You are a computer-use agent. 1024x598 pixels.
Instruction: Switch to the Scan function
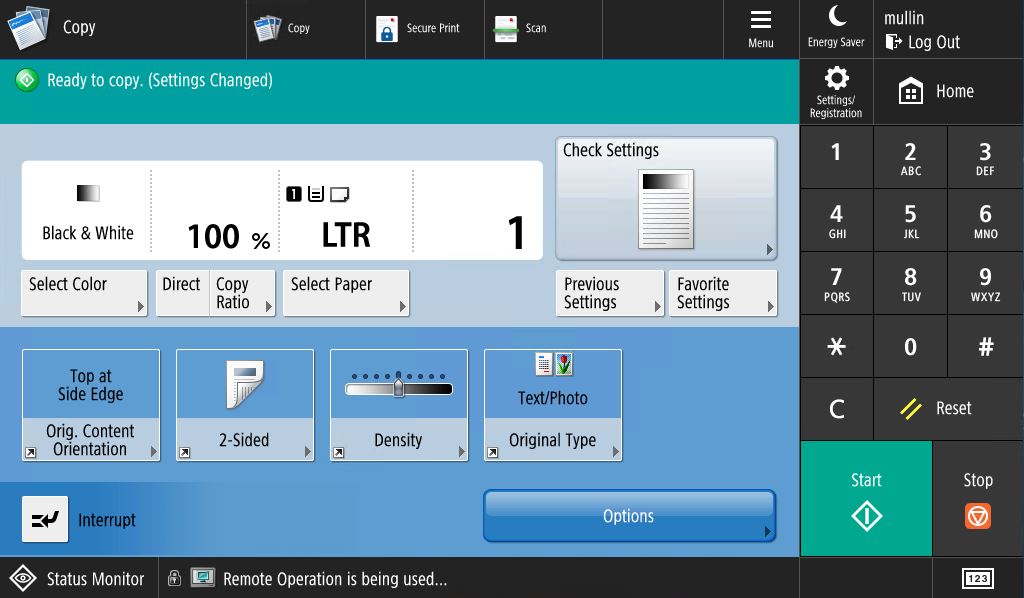pos(543,29)
